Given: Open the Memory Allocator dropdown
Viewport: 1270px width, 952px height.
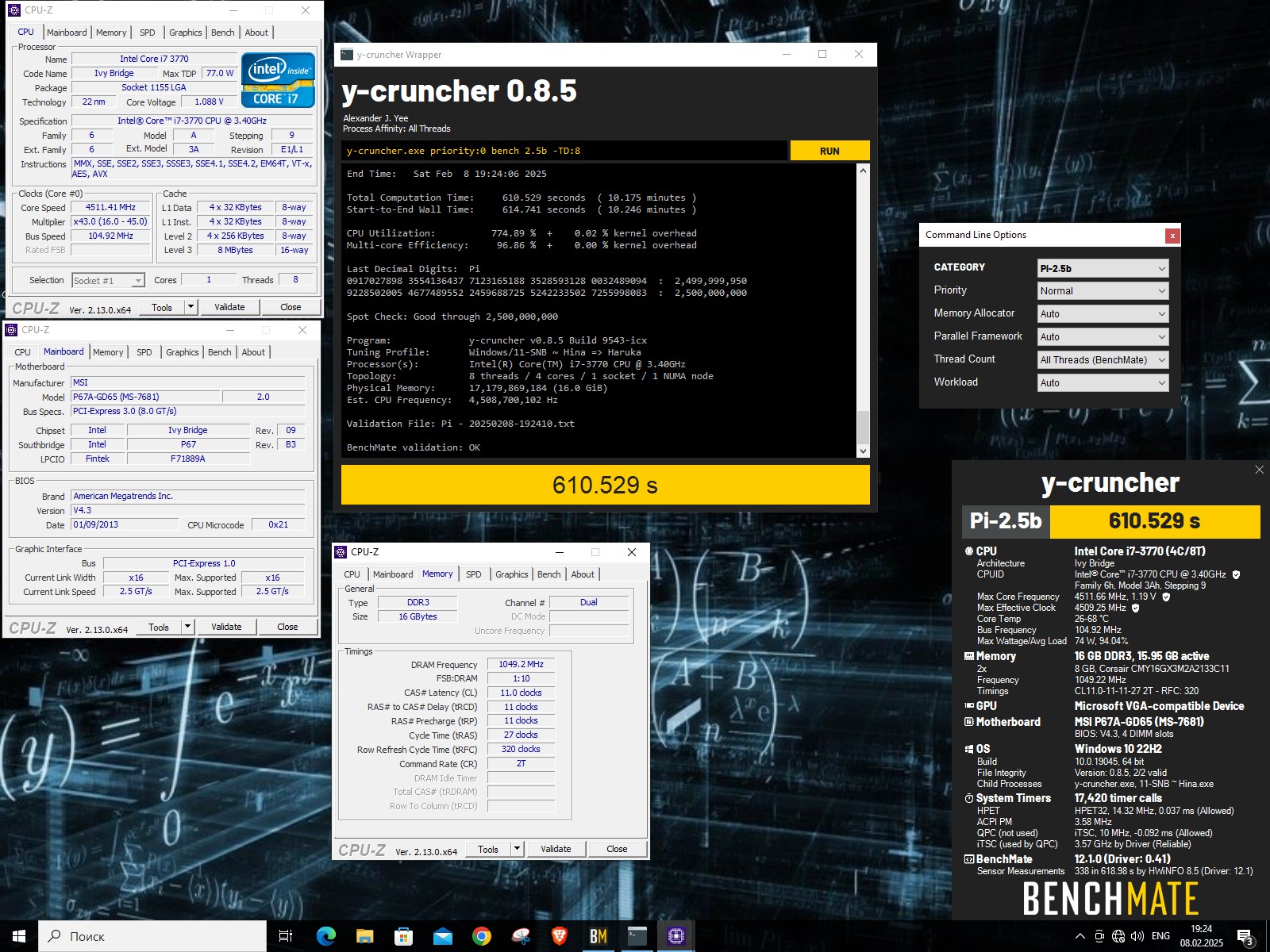Looking at the screenshot, I should point(1103,314).
